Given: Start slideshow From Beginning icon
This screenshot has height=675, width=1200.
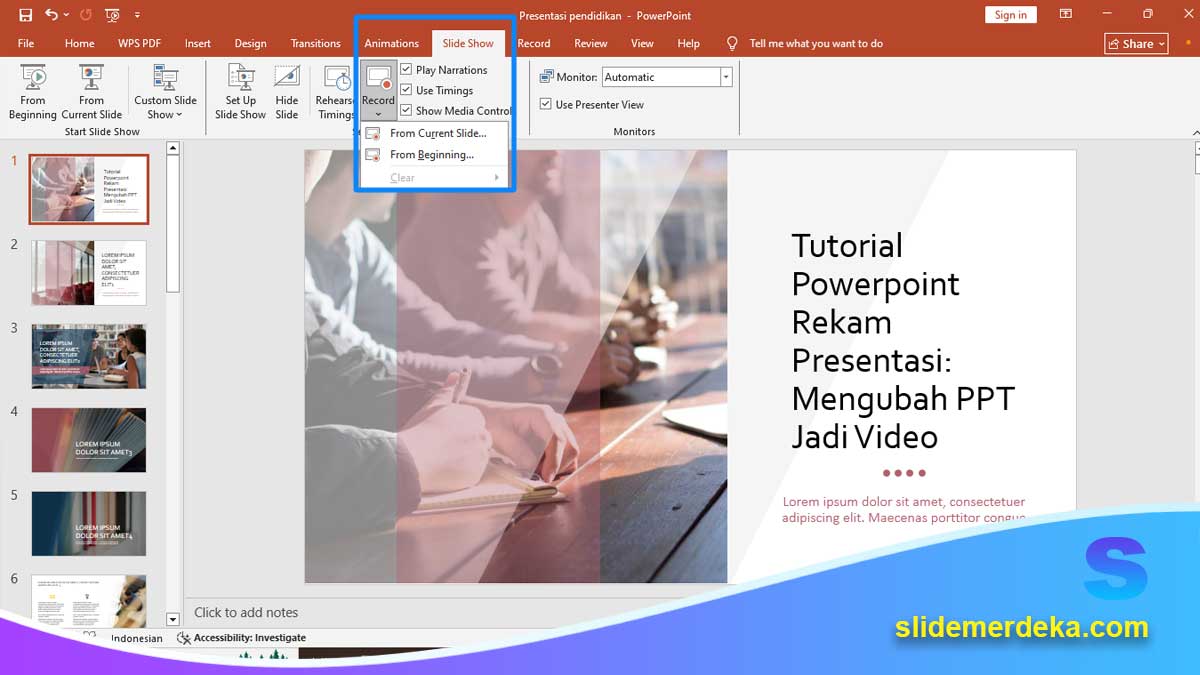Looking at the screenshot, I should click(33, 78).
